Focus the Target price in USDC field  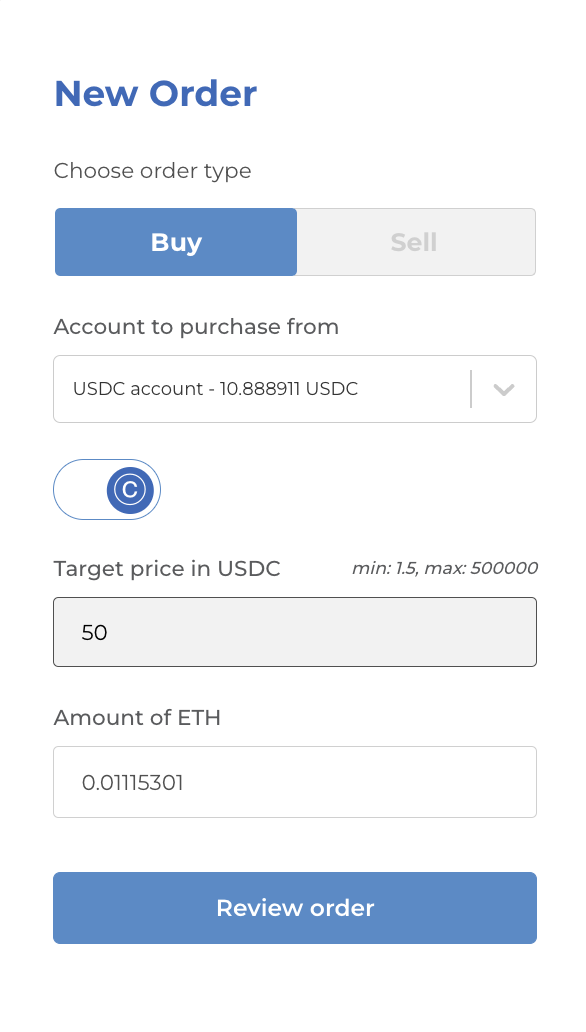click(x=295, y=632)
